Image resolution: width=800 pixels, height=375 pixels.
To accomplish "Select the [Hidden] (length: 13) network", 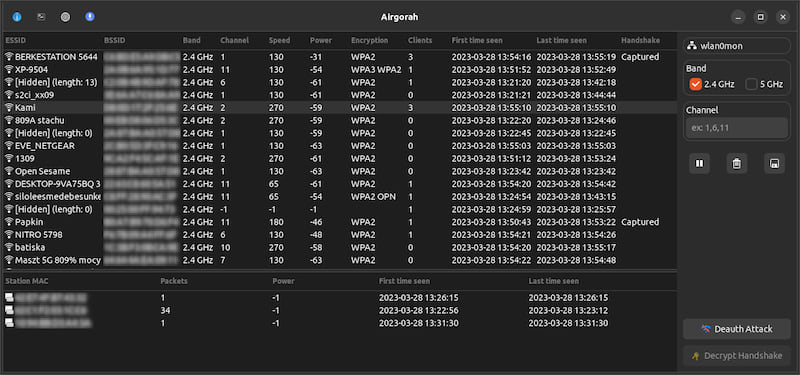I will click(339, 82).
